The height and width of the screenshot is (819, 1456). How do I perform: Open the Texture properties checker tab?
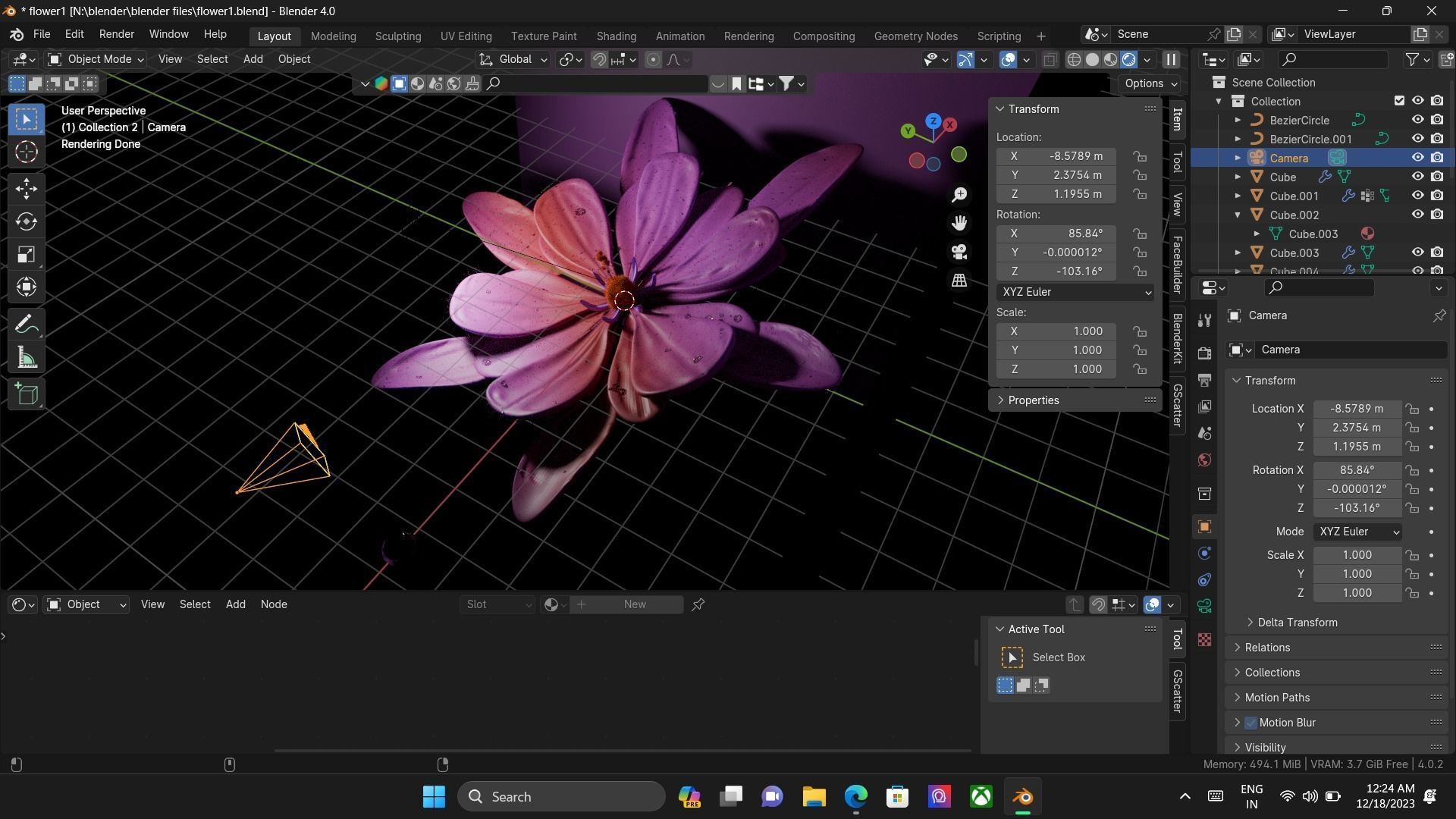1204,640
